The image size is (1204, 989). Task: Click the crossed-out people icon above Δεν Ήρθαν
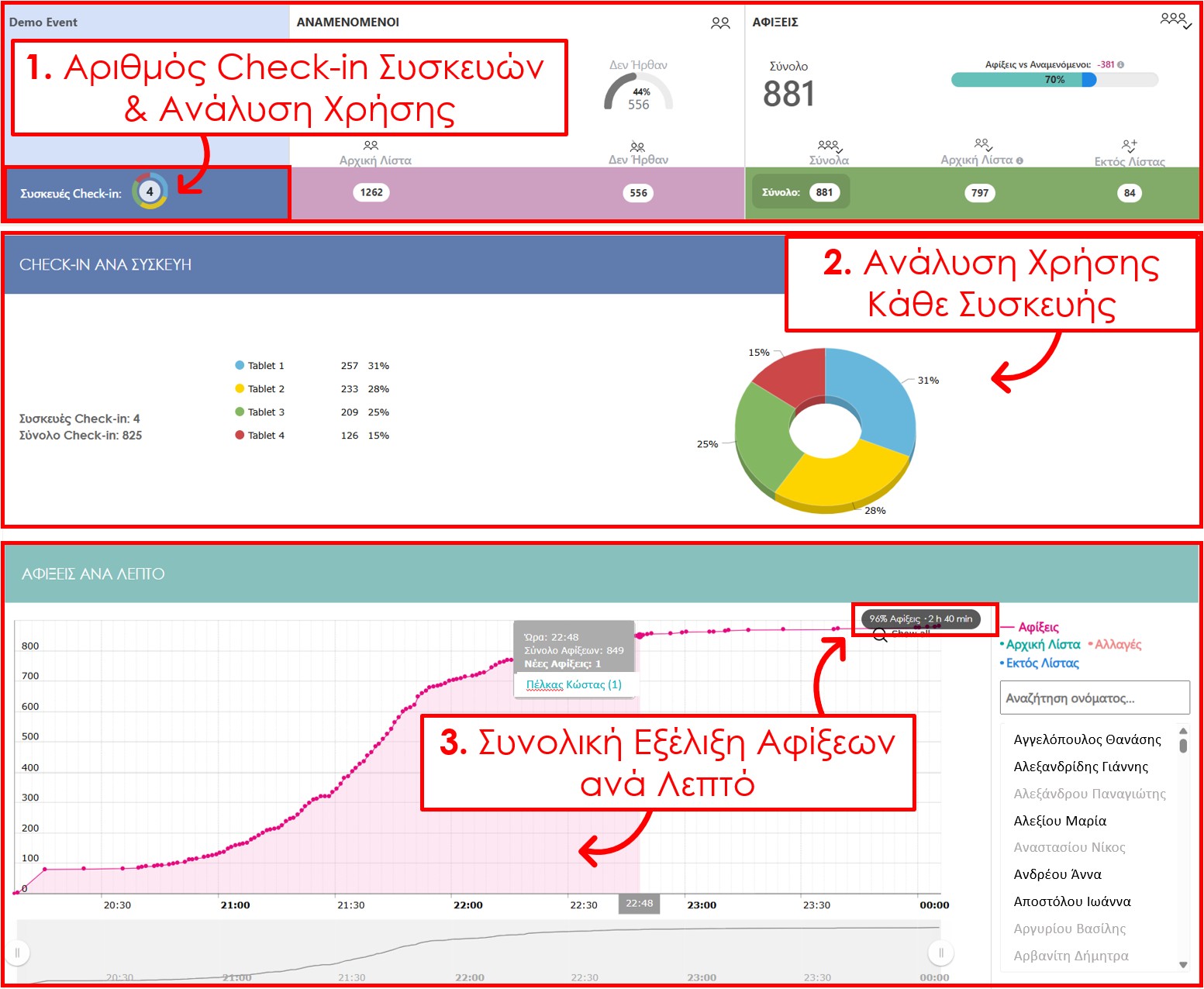click(x=637, y=146)
